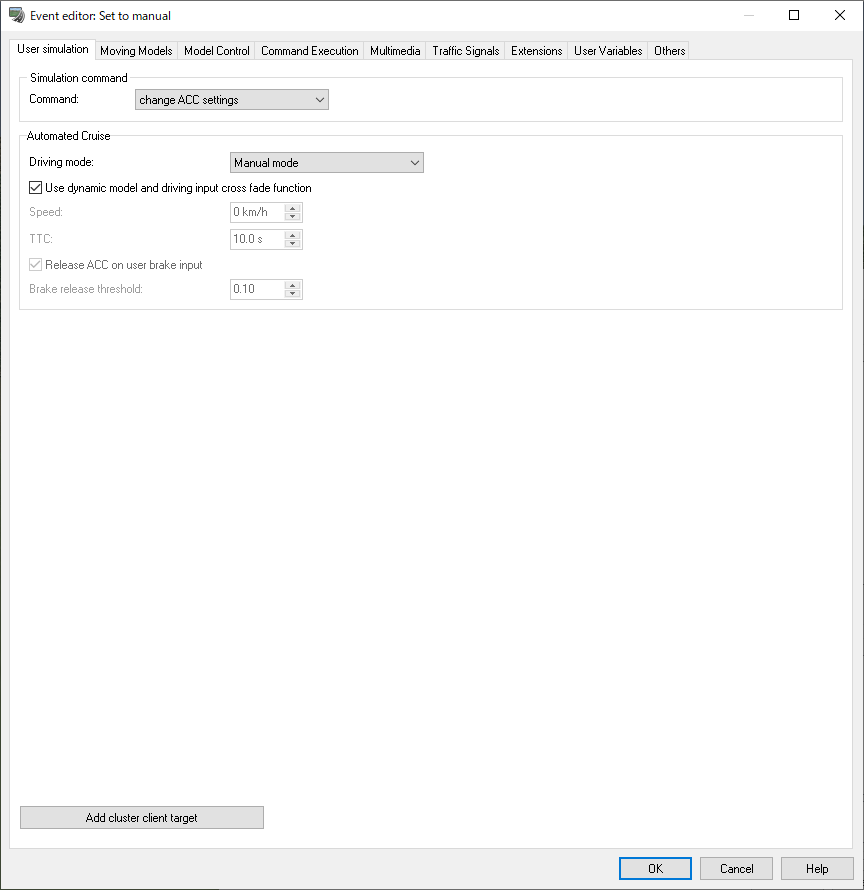This screenshot has width=864, height=890.
Task: Click the 'Automated Cruise' group title
Action: pyautogui.click(x=69, y=136)
